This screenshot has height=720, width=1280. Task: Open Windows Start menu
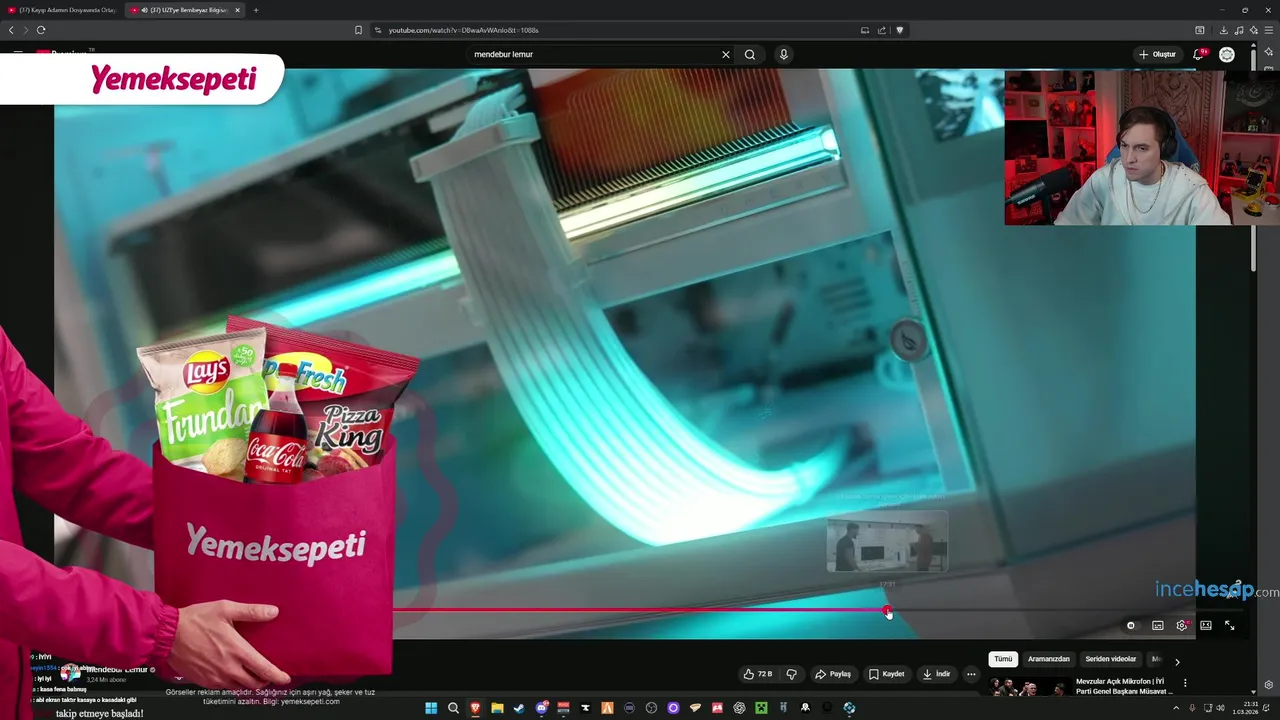pos(431,708)
